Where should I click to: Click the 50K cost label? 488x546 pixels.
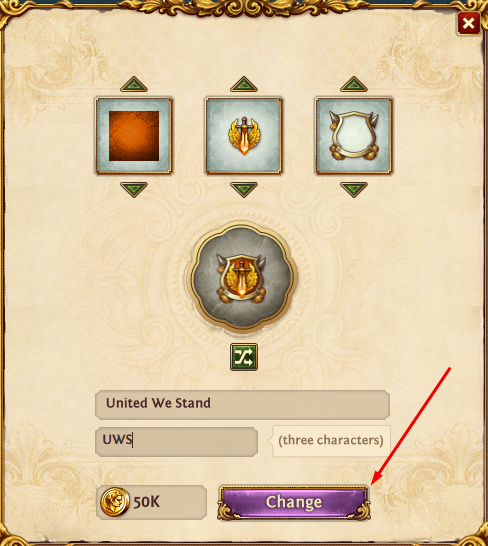point(147,502)
